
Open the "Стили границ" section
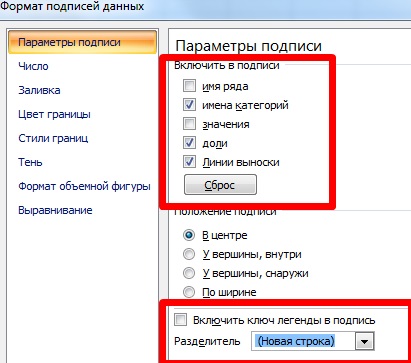(53, 138)
